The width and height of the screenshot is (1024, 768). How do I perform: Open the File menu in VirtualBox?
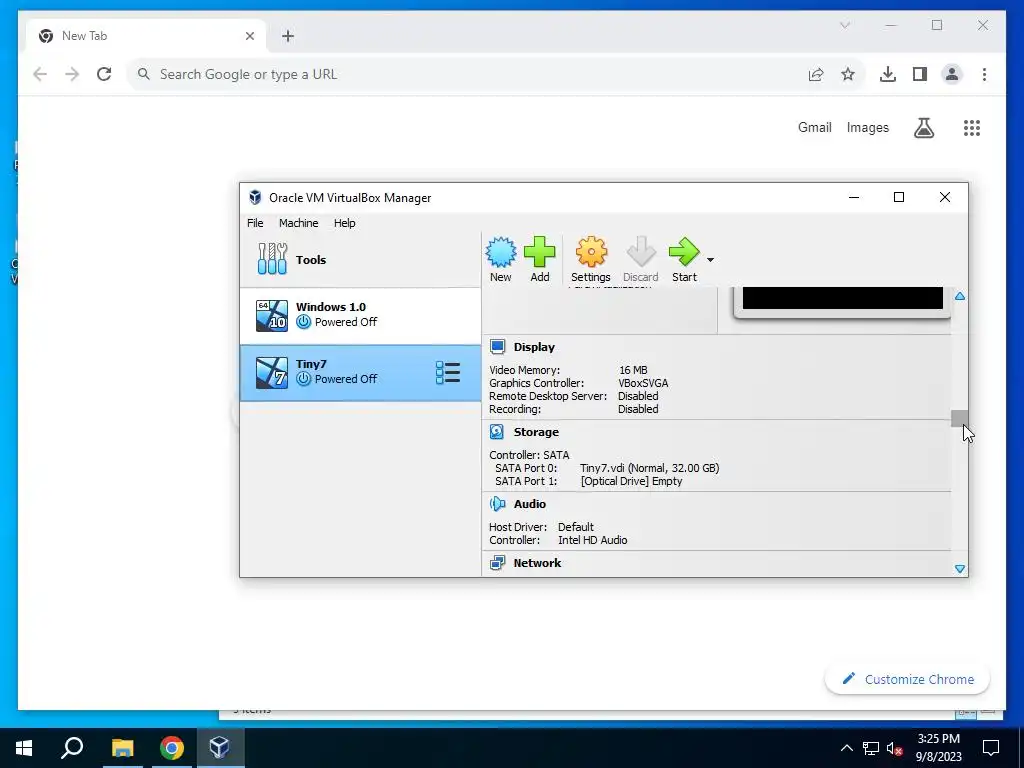click(255, 223)
